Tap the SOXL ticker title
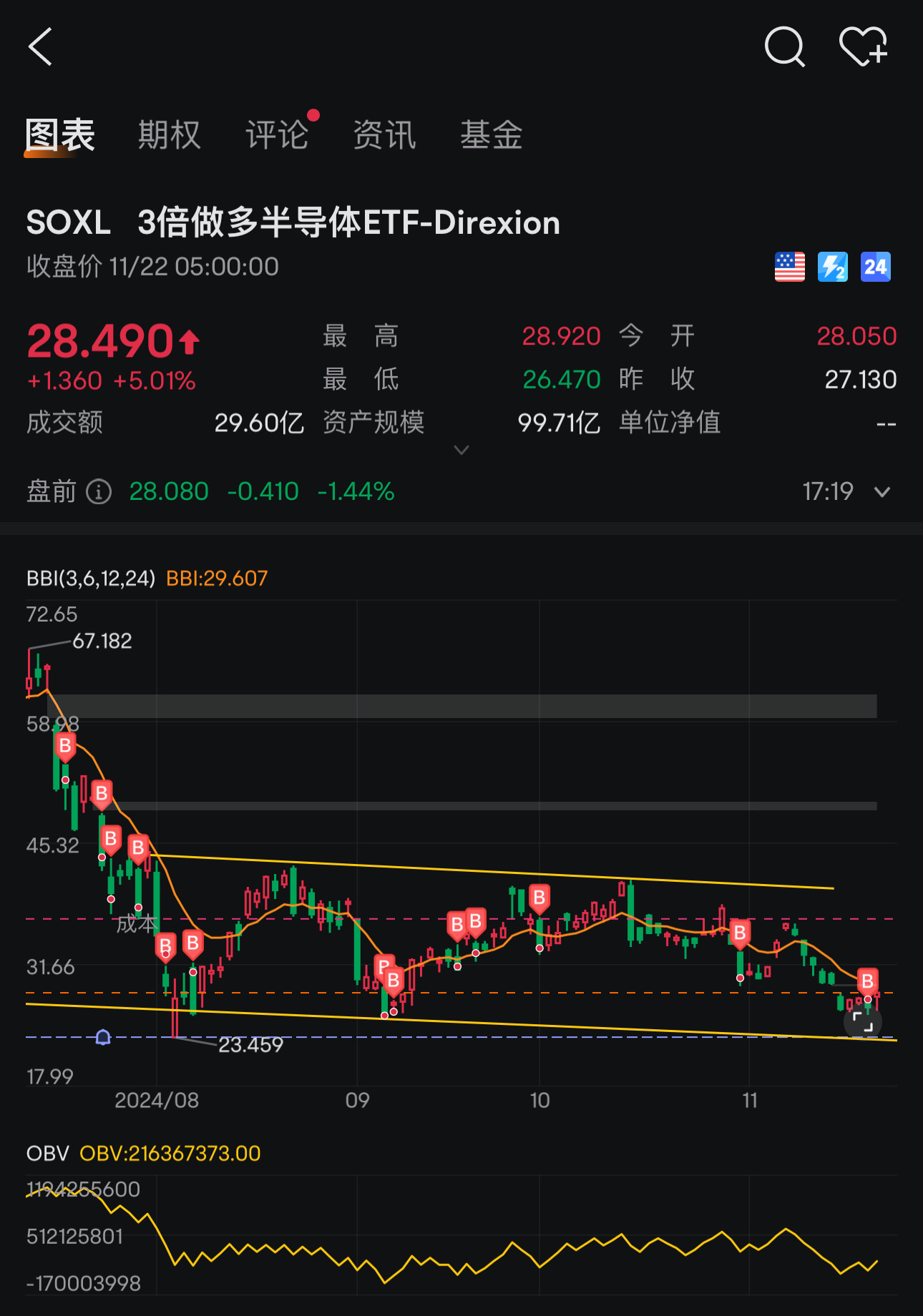923x1316 pixels. [x=69, y=222]
